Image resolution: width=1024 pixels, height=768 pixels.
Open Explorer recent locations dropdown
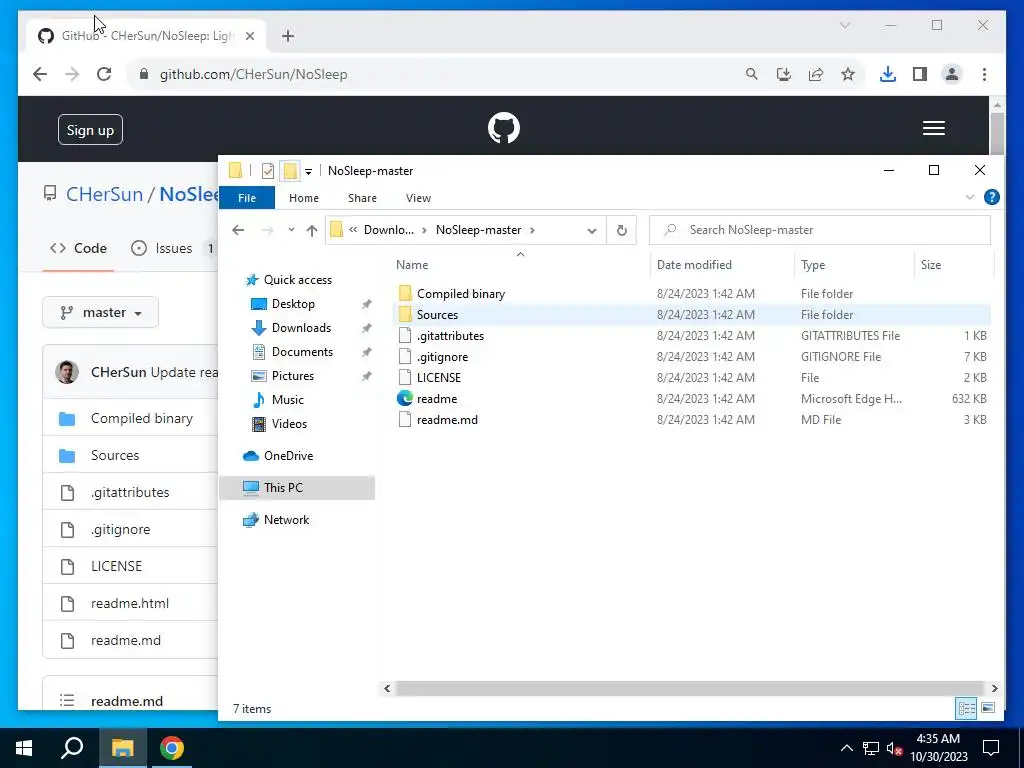[291, 230]
